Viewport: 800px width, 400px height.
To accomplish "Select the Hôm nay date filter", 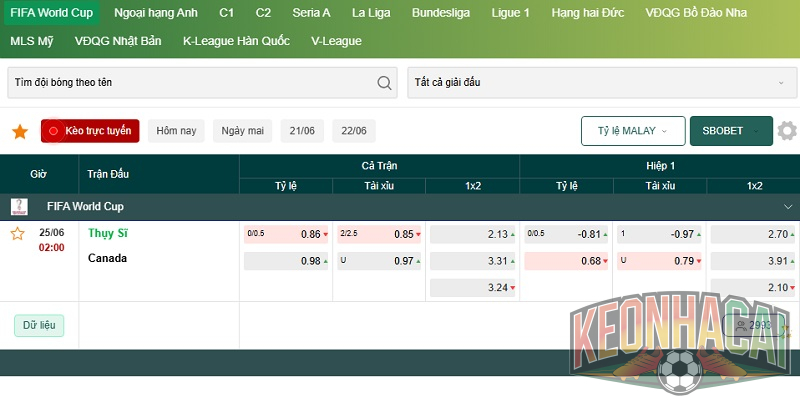I will 176,131.
